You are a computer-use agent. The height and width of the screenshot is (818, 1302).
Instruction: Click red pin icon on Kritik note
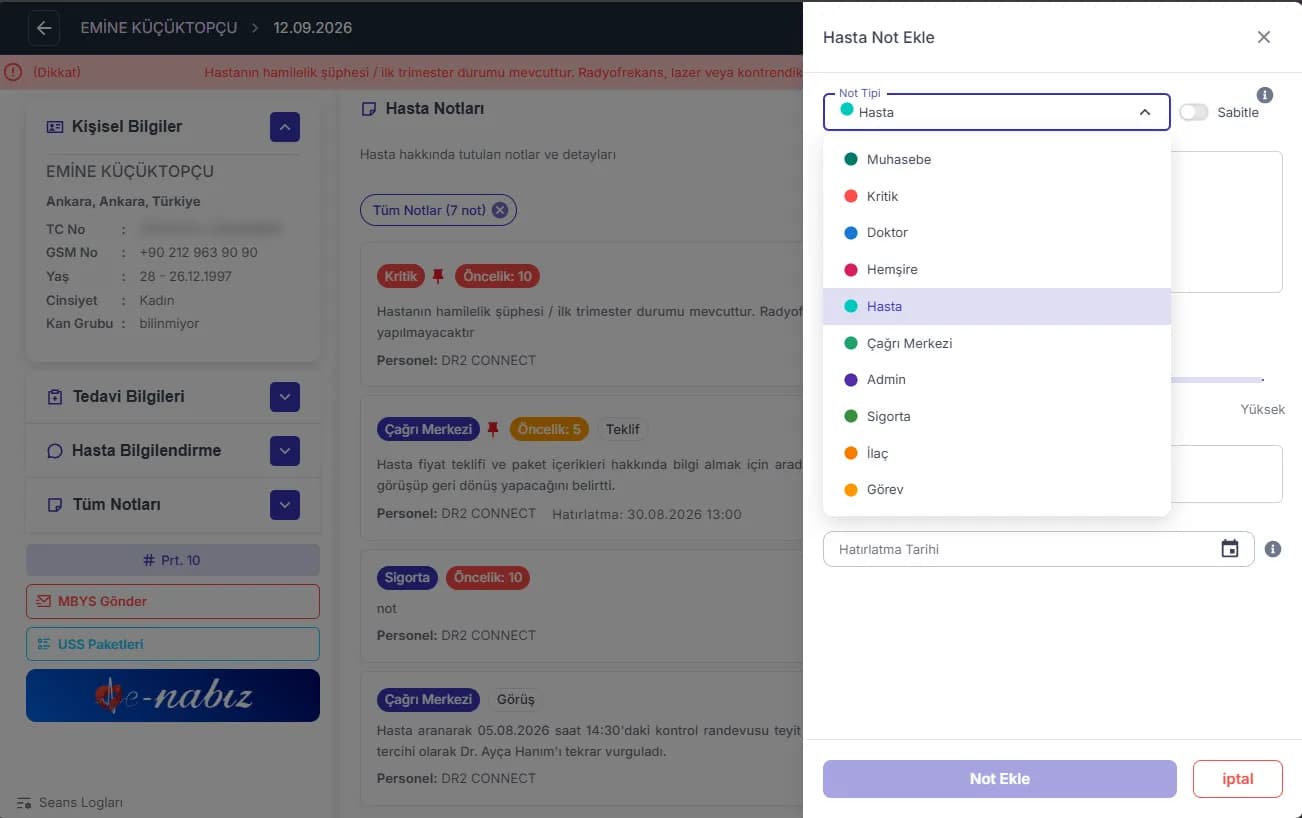pyautogui.click(x=438, y=276)
